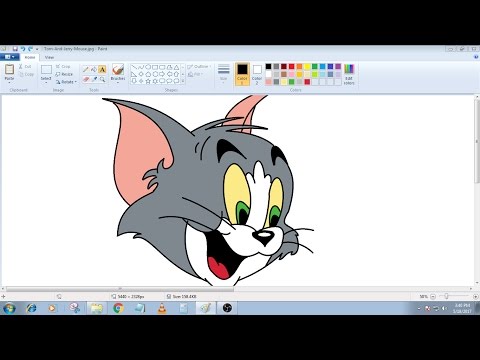Viewport: 480px width, 360px height.
Task: Expand the Select tool dropdown arrow
Action: (46, 82)
